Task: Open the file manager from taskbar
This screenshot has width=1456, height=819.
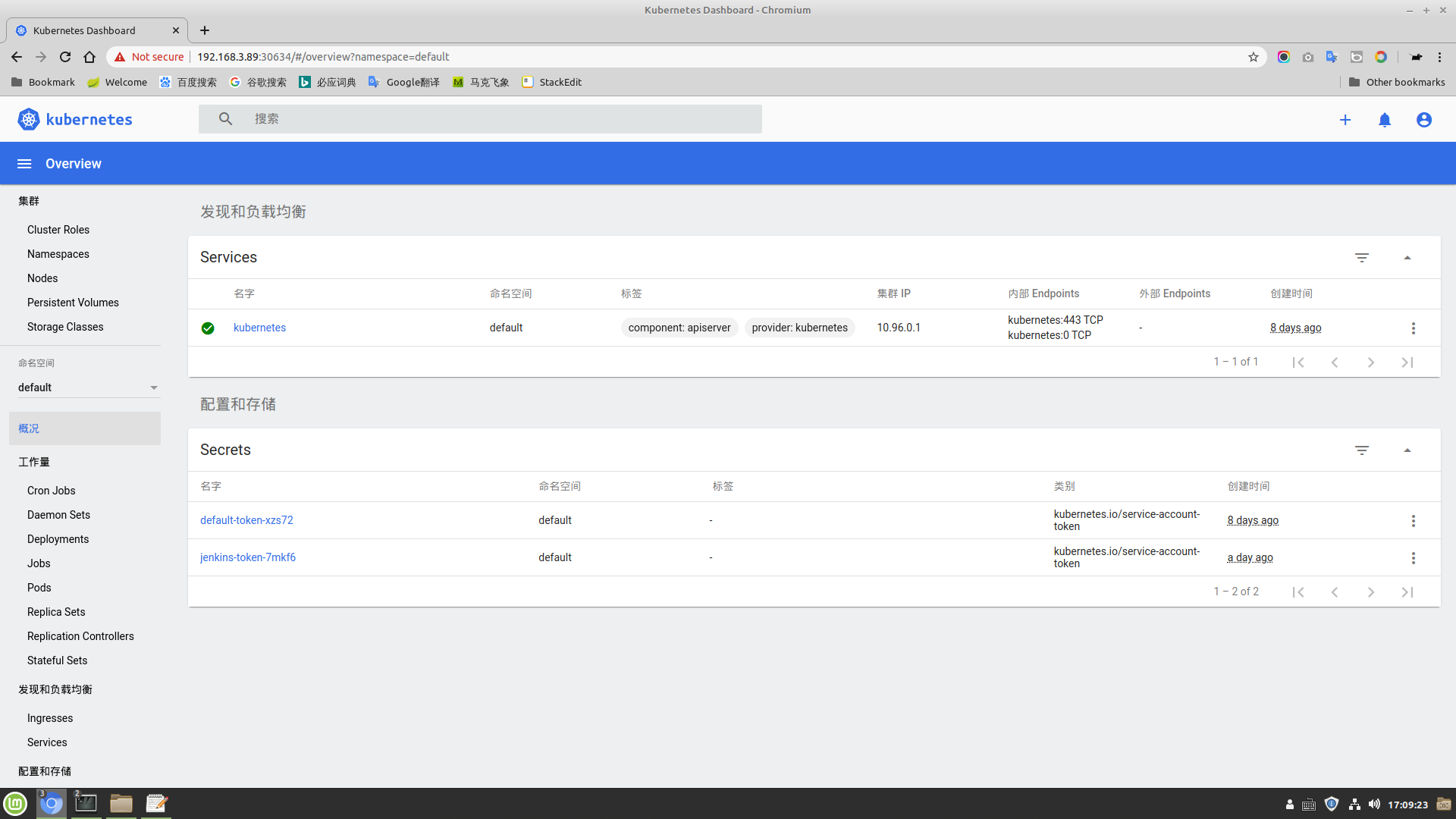Action: coord(121,804)
